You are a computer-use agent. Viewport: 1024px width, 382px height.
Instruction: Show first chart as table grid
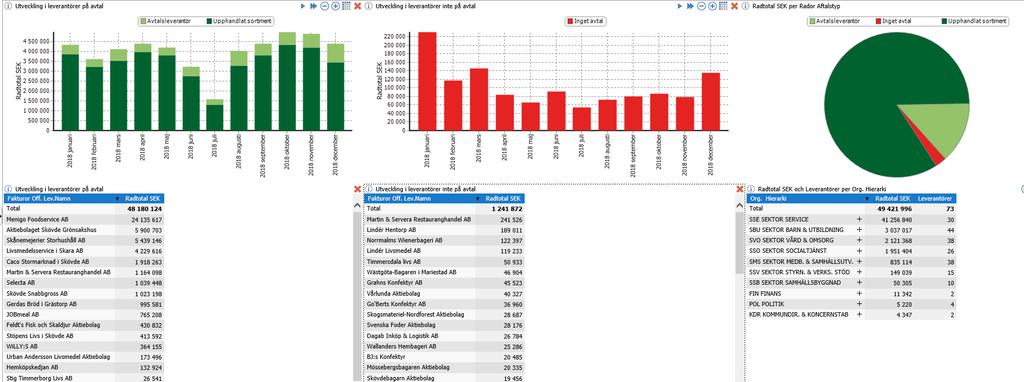click(x=346, y=6)
